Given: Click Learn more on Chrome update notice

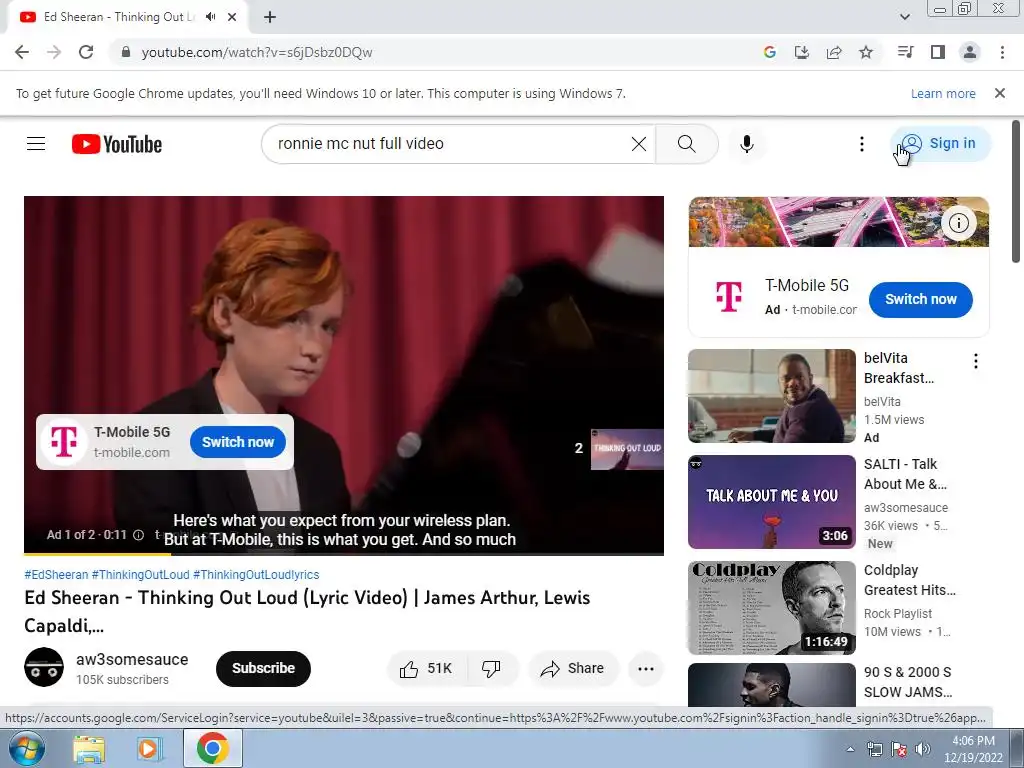Looking at the screenshot, I should click(x=942, y=93).
